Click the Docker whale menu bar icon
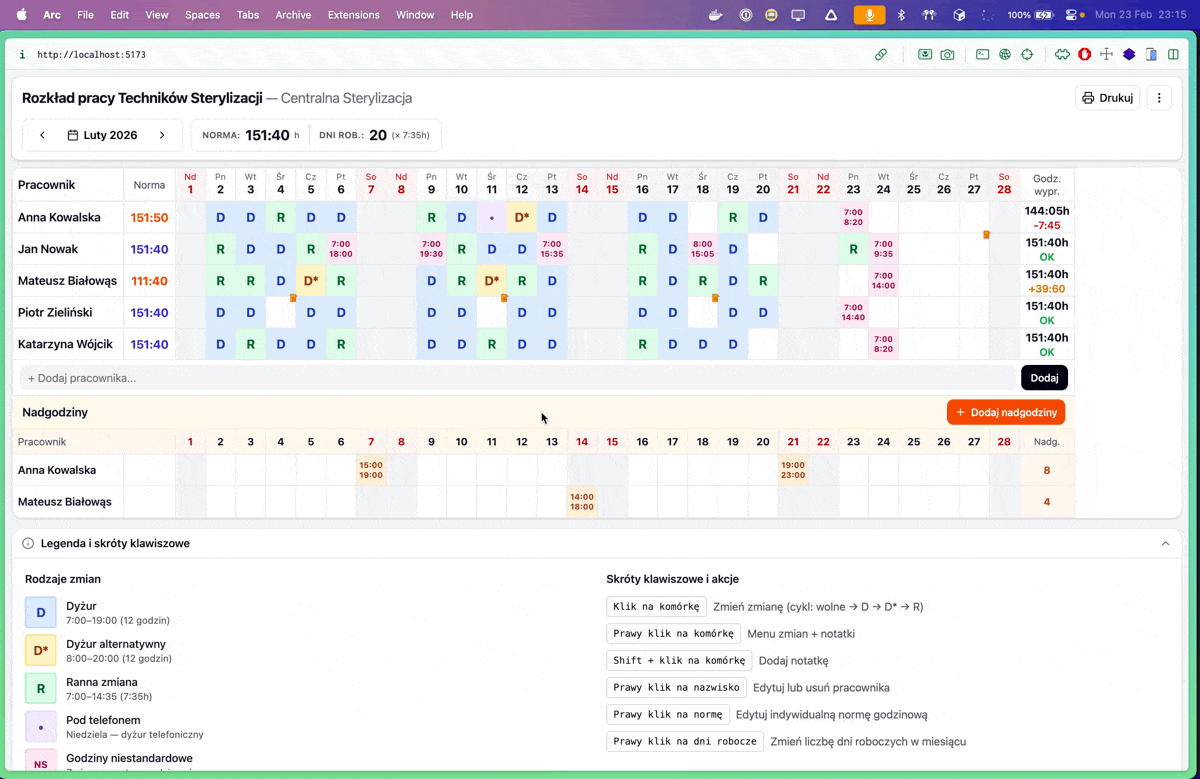Screen dimensions: 1200x779 point(714,15)
